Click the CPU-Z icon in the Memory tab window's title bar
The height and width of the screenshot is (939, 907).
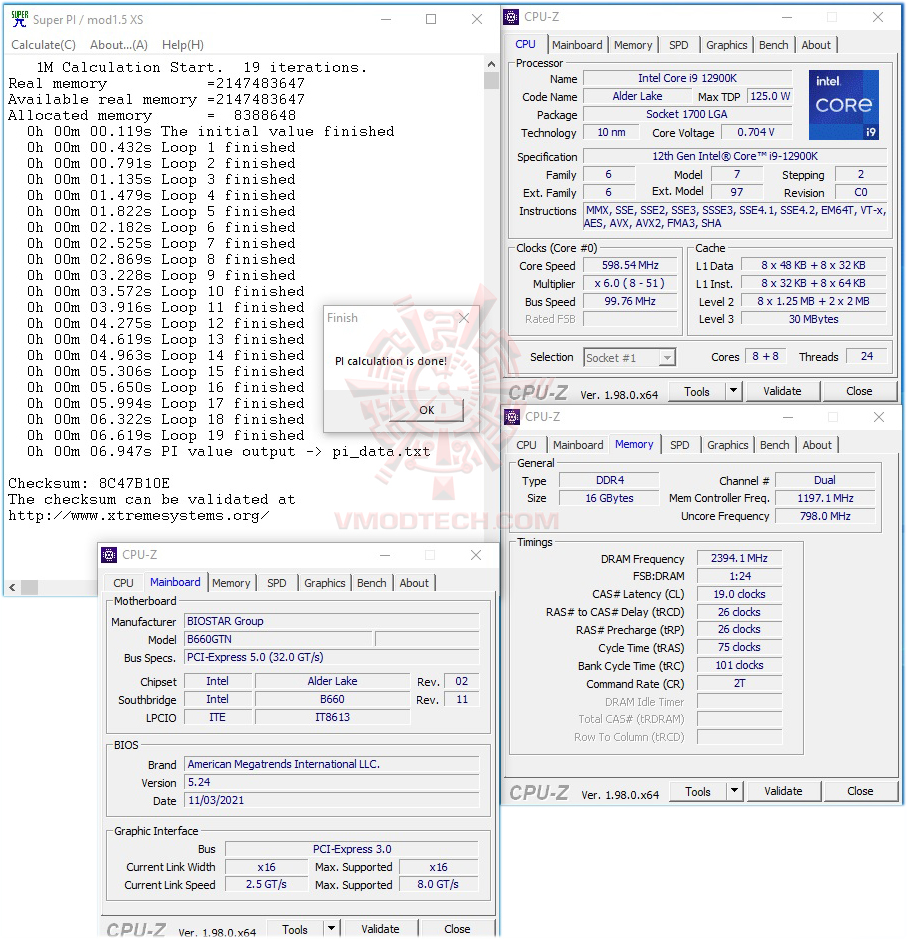coord(512,417)
